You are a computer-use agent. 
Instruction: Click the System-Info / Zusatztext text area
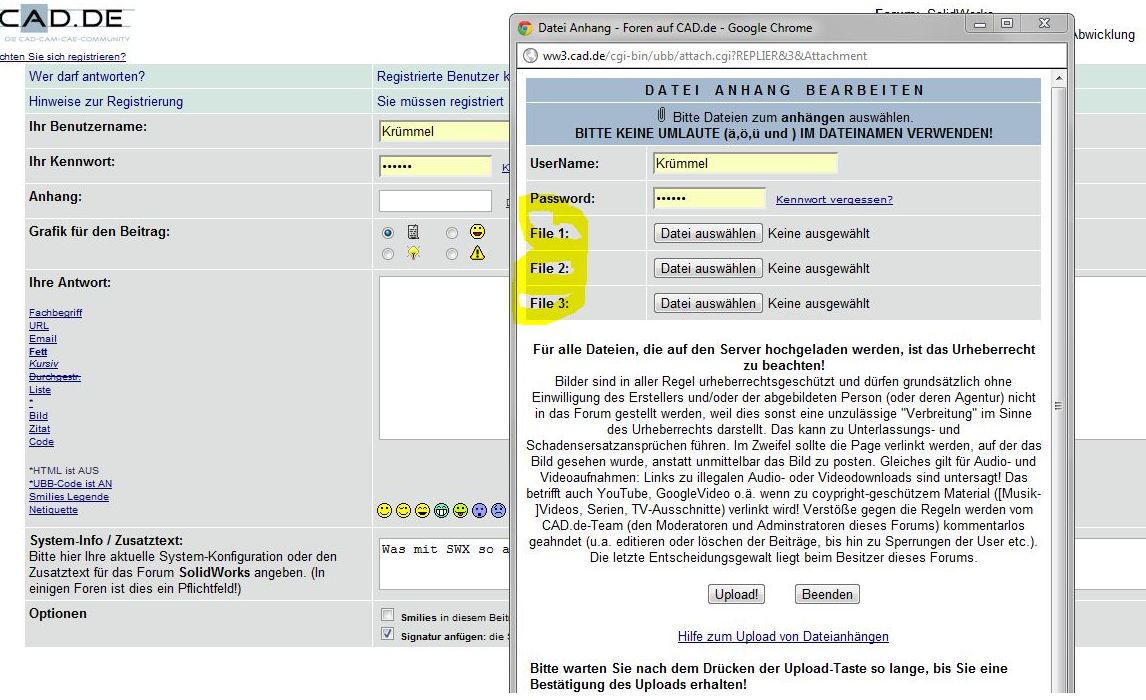click(x=444, y=564)
